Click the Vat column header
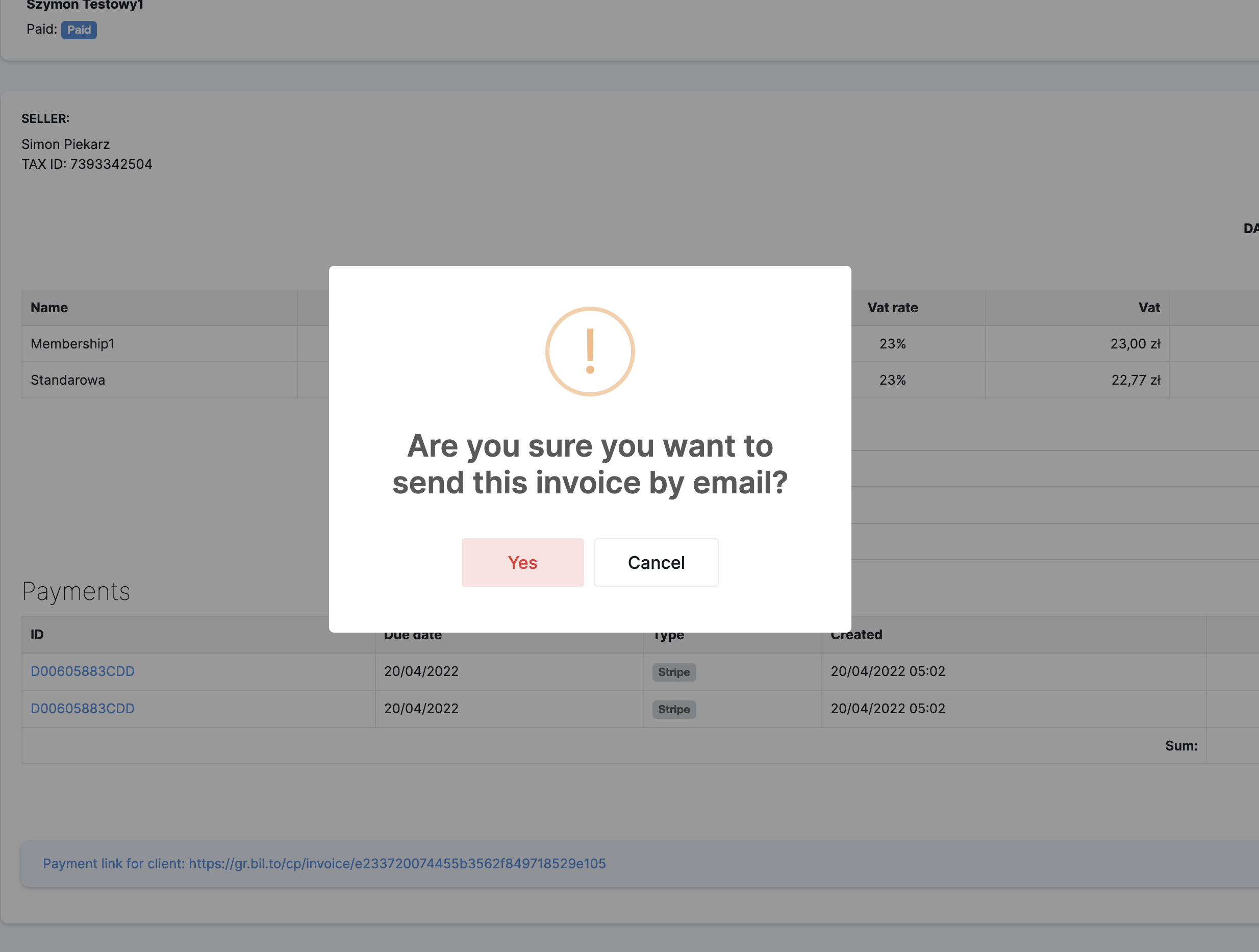This screenshot has height=952, width=1259. point(1149,308)
